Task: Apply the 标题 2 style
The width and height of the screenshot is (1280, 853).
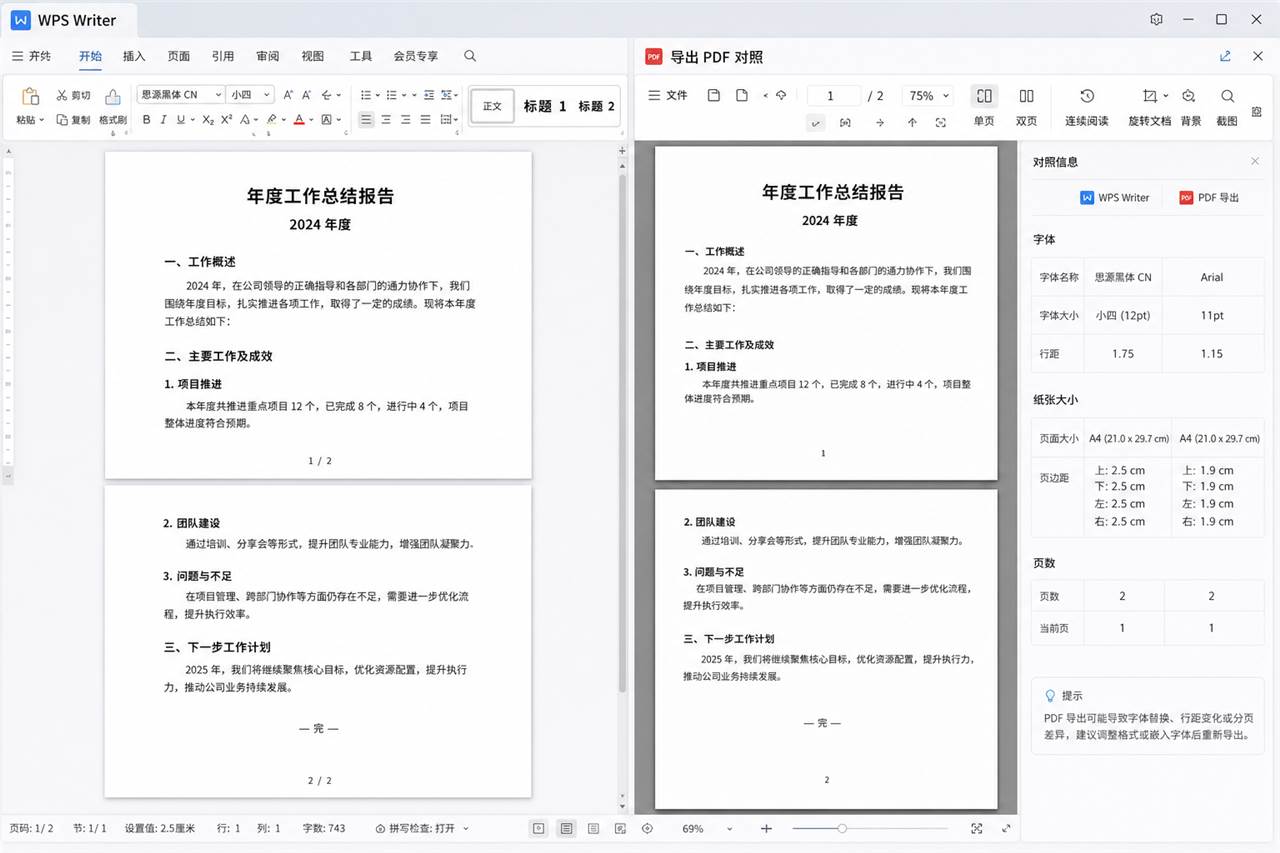Action: [597, 106]
